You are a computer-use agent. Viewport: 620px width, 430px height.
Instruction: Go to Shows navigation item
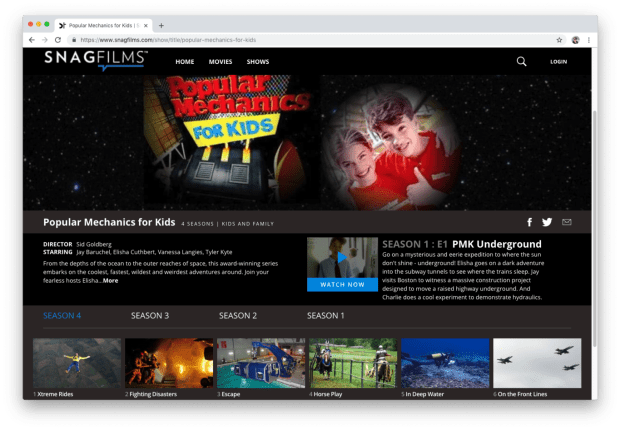[x=258, y=62]
